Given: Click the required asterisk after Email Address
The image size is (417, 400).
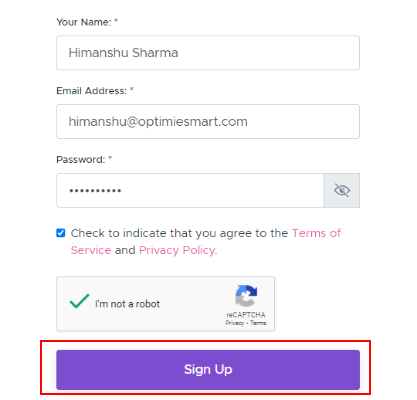Looking at the screenshot, I should (132, 89).
